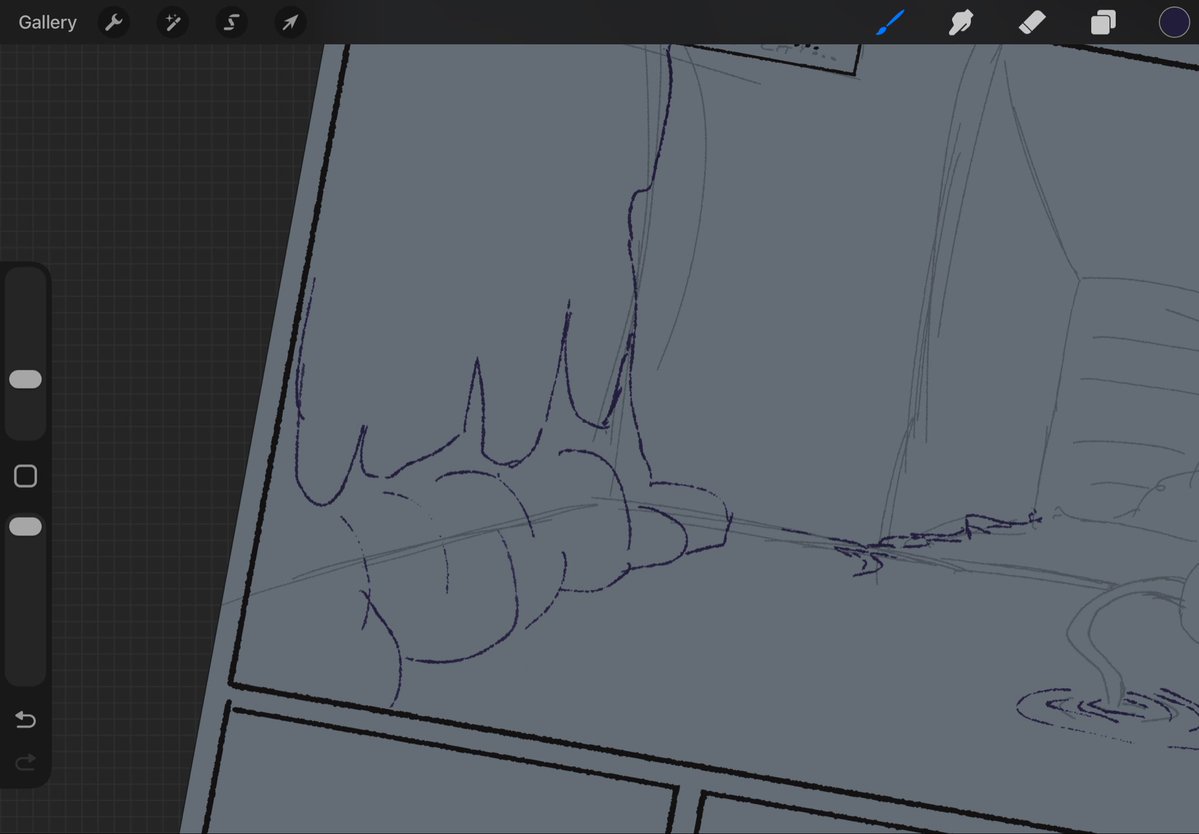The image size is (1199, 834).
Task: Open the Adjustments magic wand menu
Action: (173, 22)
